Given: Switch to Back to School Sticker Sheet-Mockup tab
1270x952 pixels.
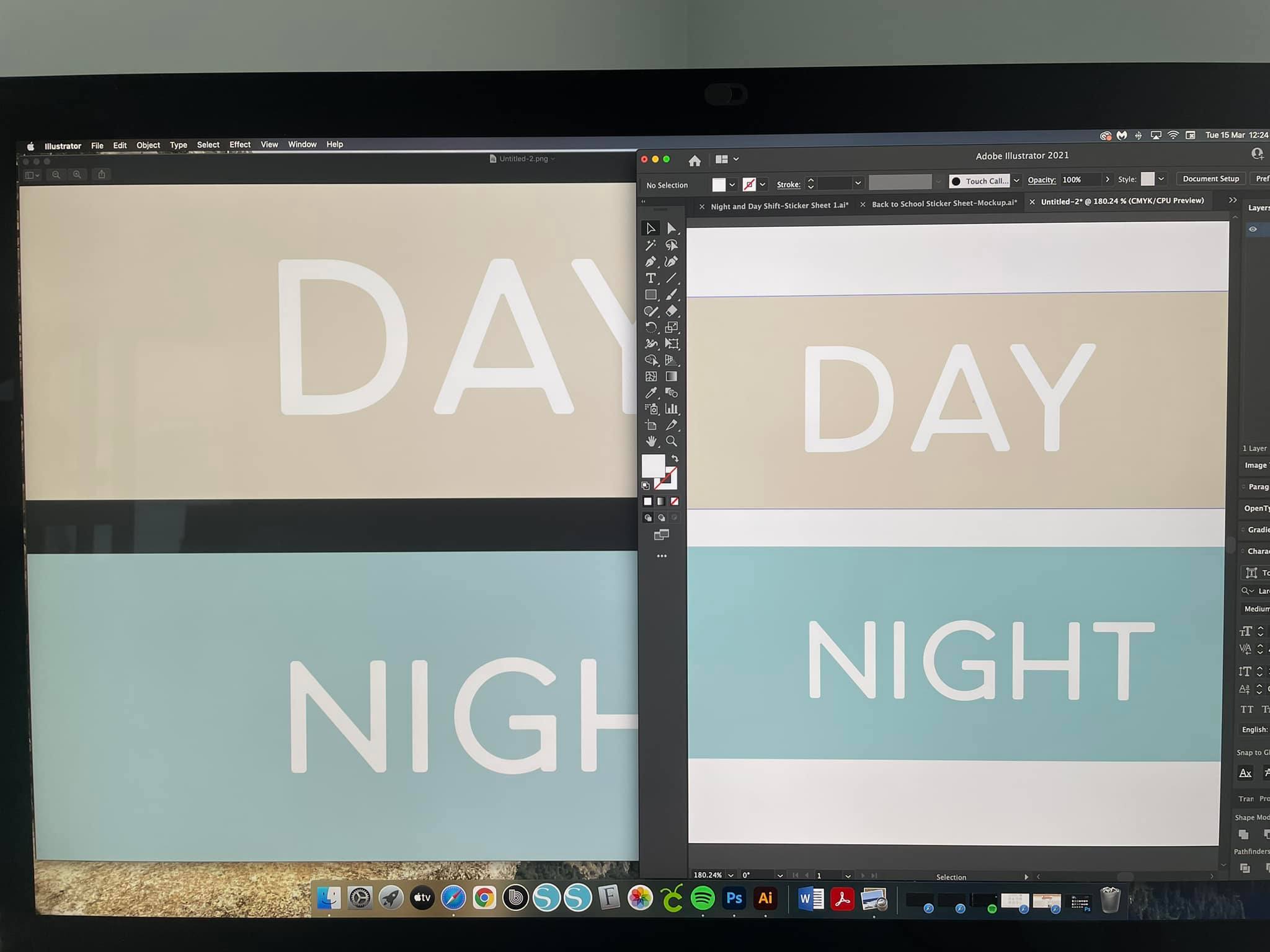Looking at the screenshot, I should click(x=944, y=203).
